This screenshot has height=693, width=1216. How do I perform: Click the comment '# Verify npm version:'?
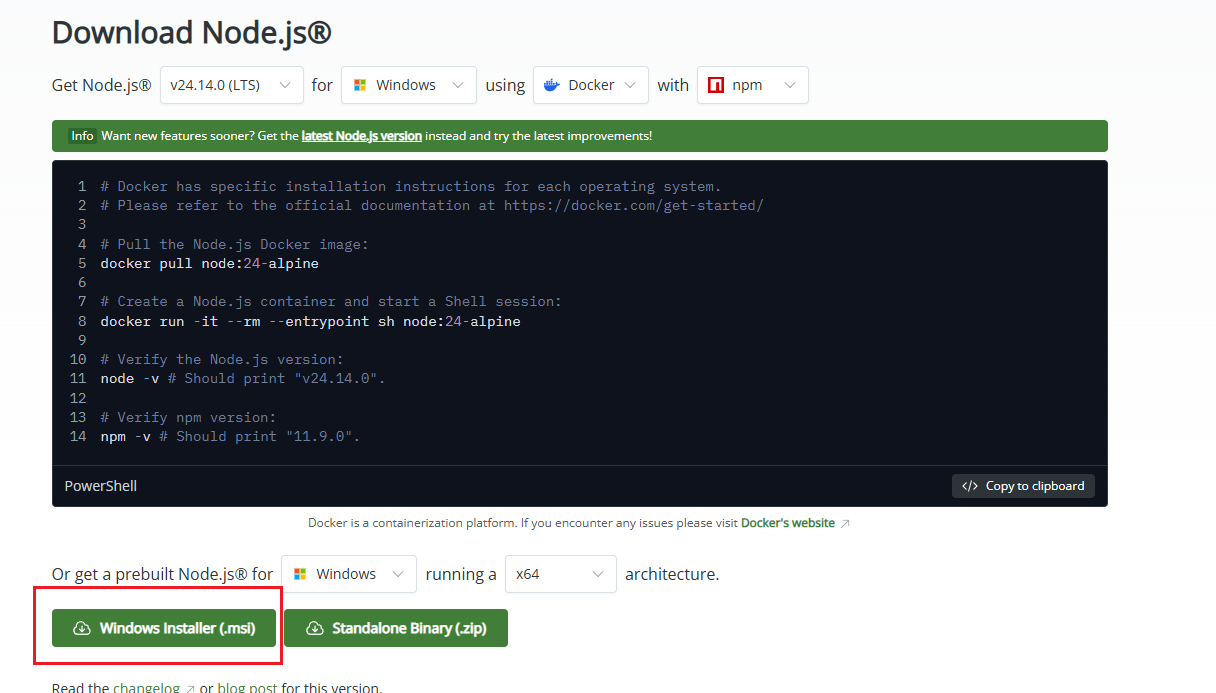click(189, 418)
